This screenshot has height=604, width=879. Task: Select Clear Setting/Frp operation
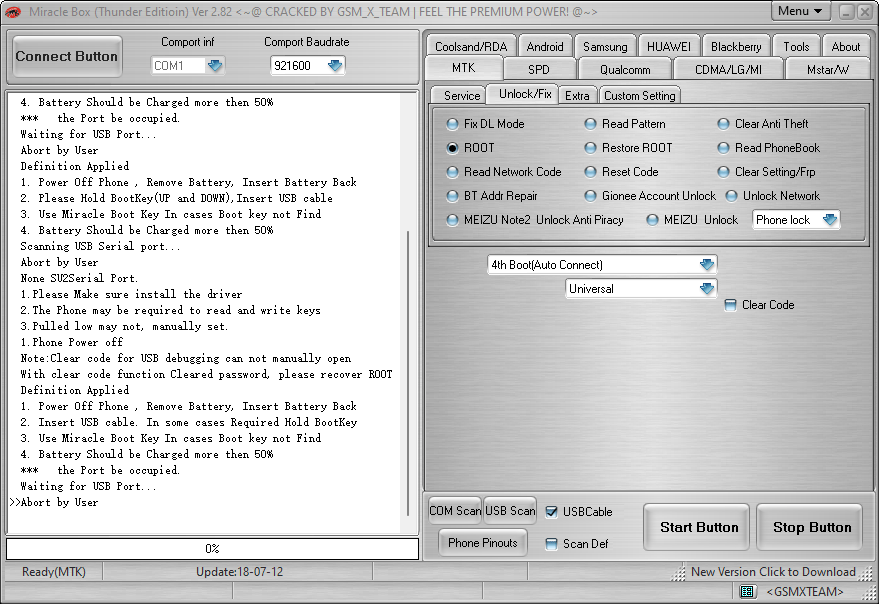pyautogui.click(x=722, y=171)
